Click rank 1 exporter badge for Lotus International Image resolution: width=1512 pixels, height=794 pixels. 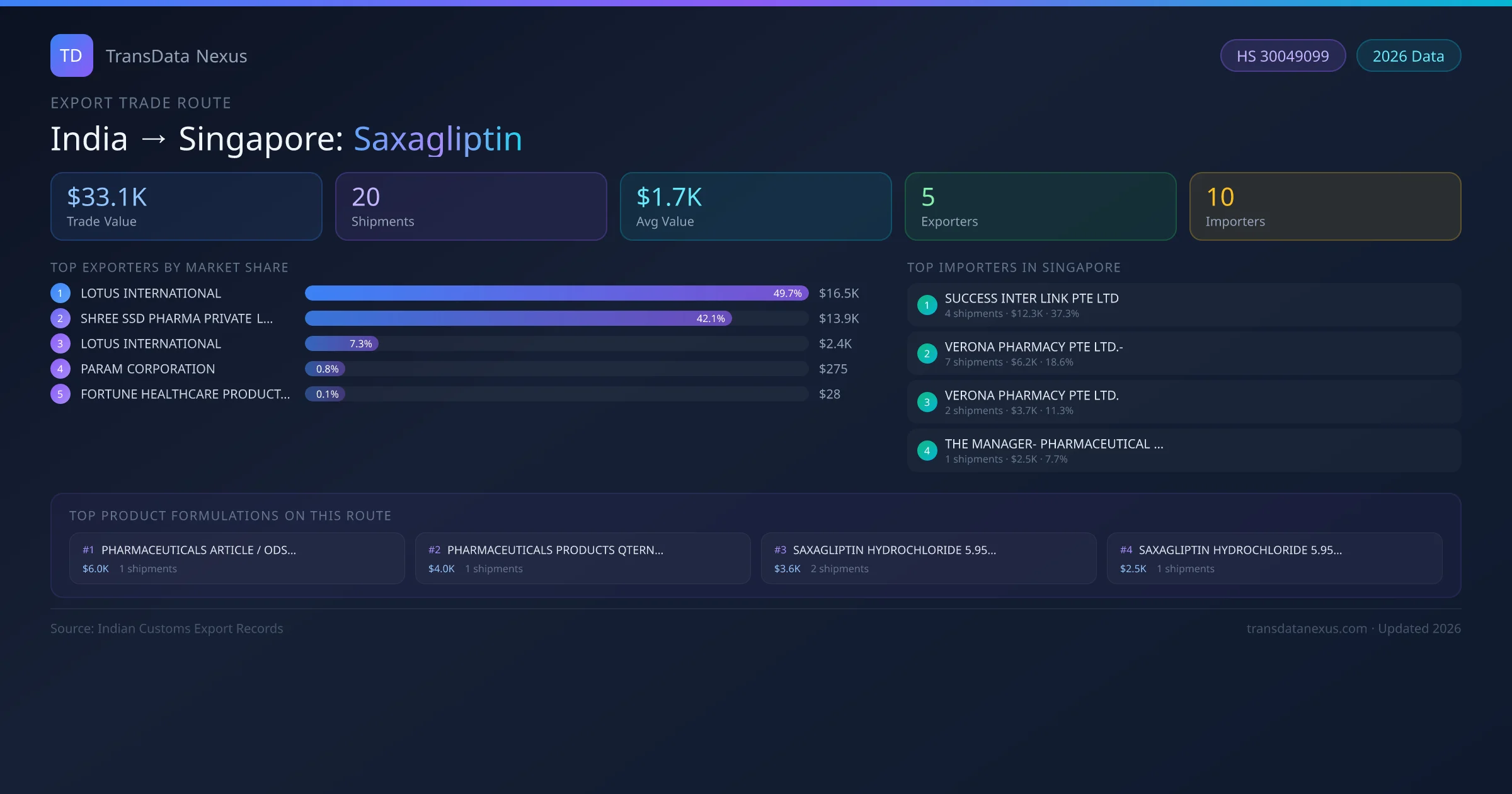(60, 293)
